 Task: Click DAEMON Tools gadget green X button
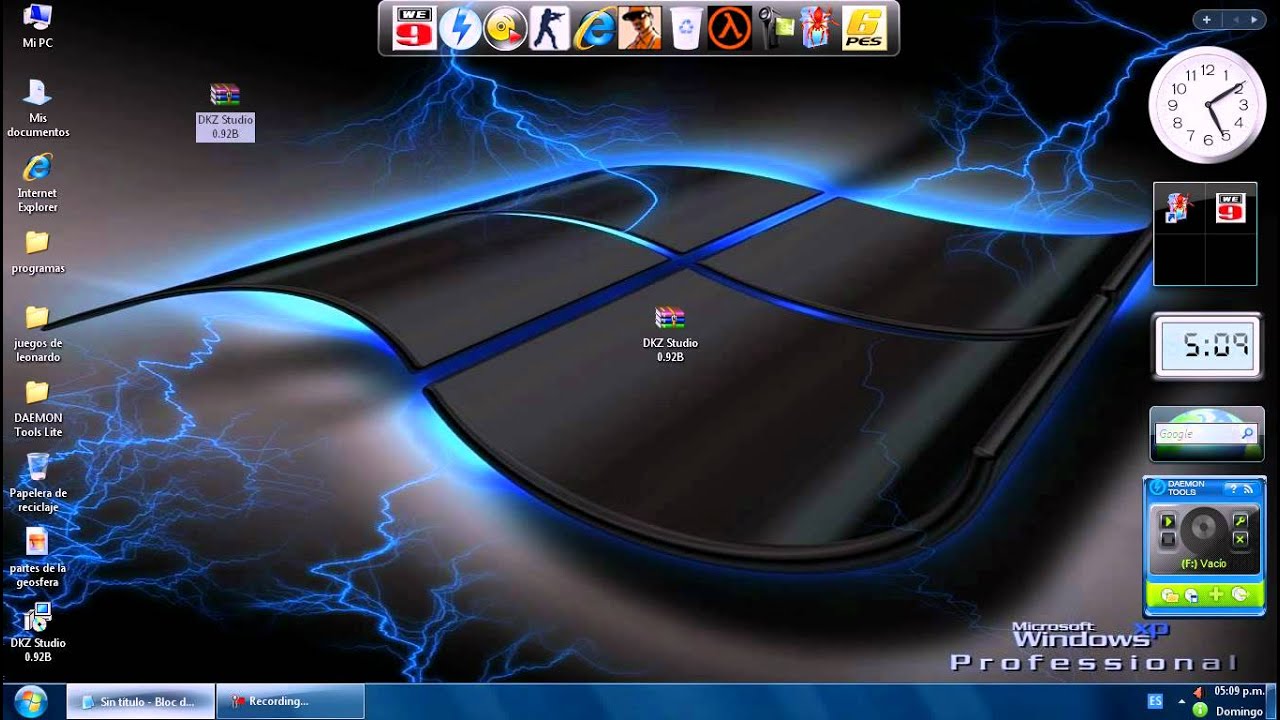click(x=1240, y=540)
